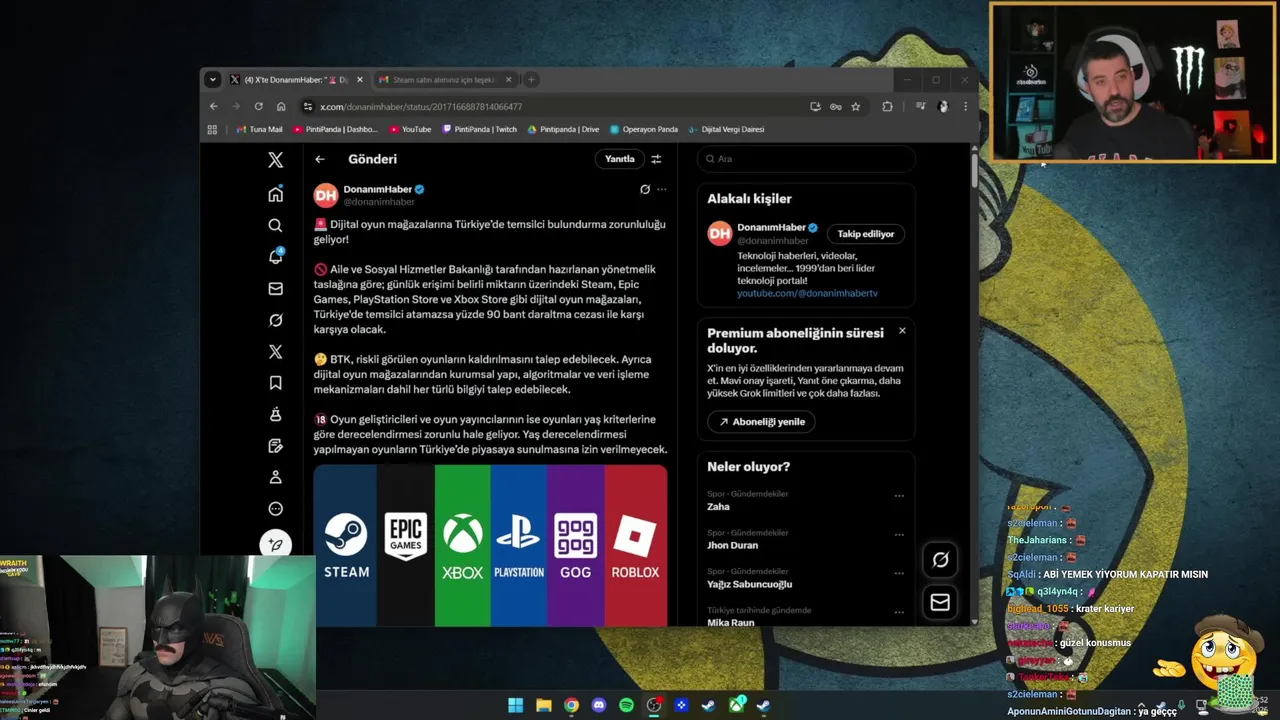Dismiss the Premium aboneliğinin süresi doluyor card

pyautogui.click(x=902, y=331)
